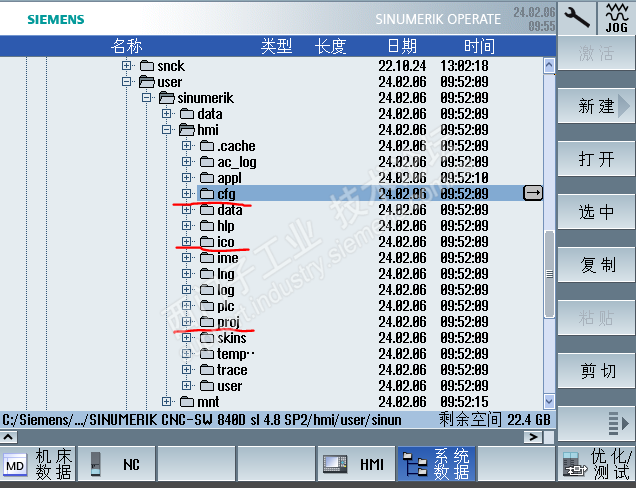Expand the cfg folder node
This screenshot has height=488, width=636.
[x=187, y=193]
